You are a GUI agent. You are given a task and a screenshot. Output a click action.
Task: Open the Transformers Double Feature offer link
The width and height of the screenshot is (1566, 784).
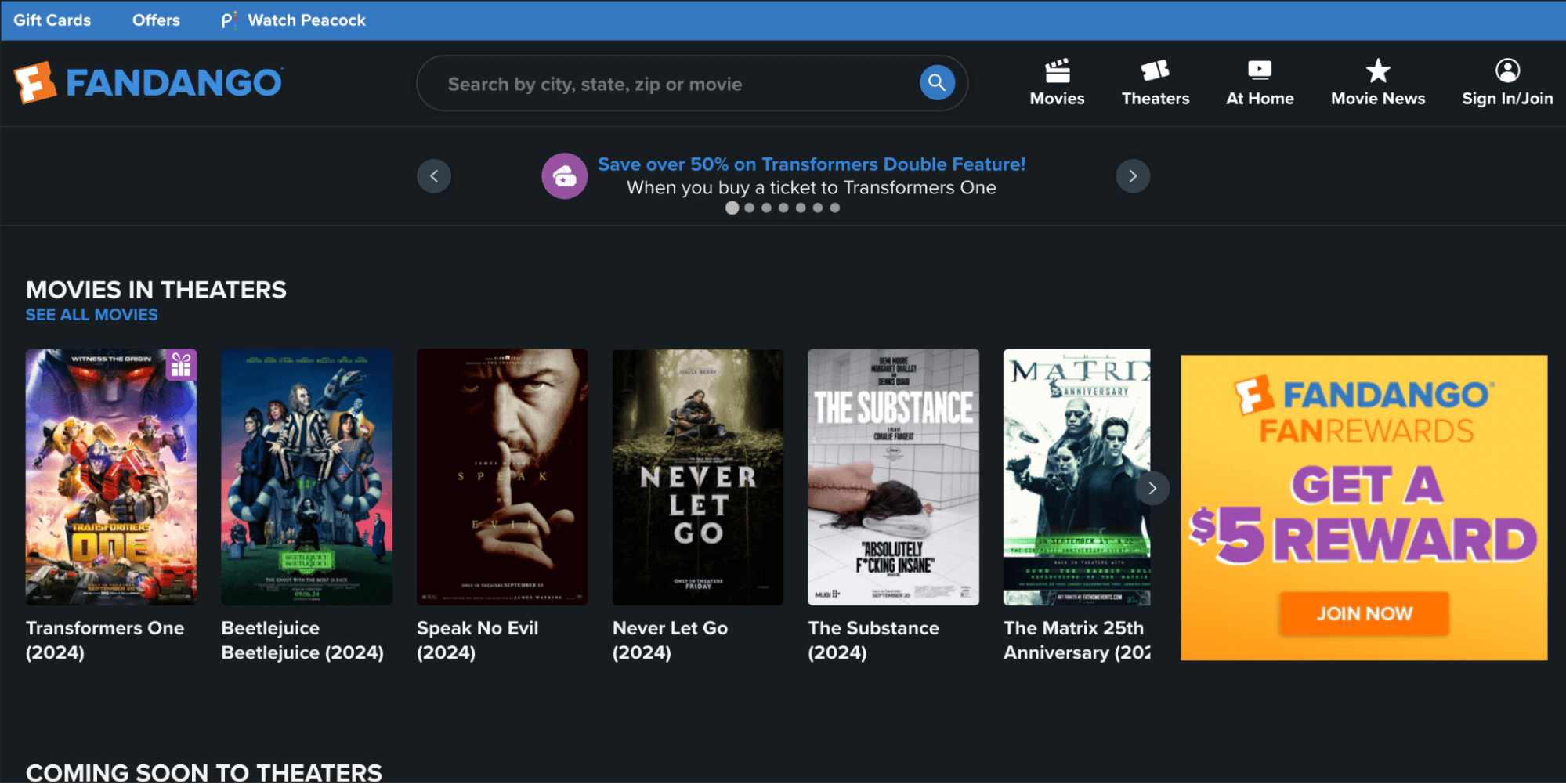(812, 164)
